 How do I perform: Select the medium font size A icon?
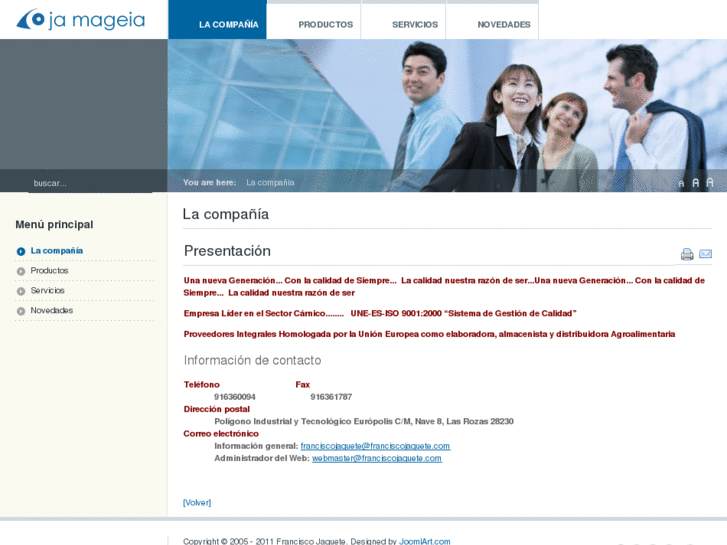point(695,183)
